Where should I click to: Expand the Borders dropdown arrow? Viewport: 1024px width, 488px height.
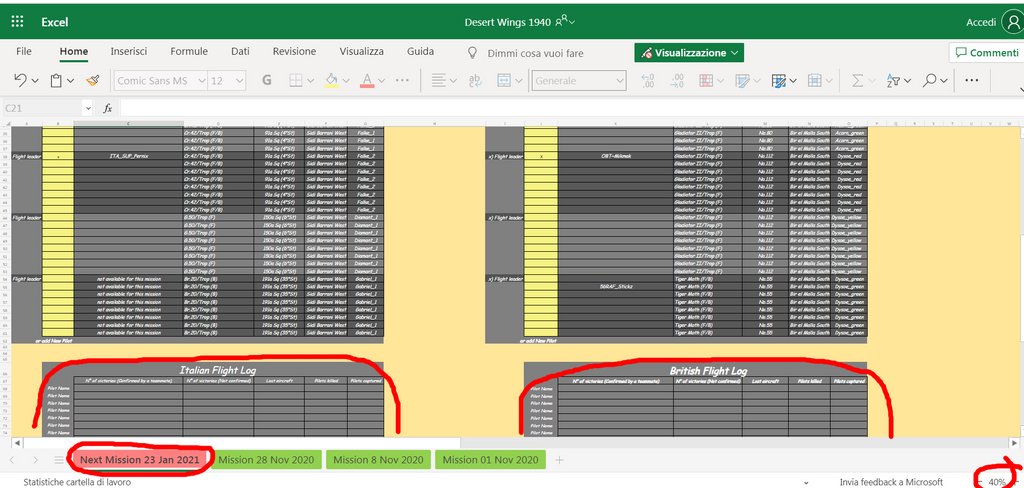[310, 81]
